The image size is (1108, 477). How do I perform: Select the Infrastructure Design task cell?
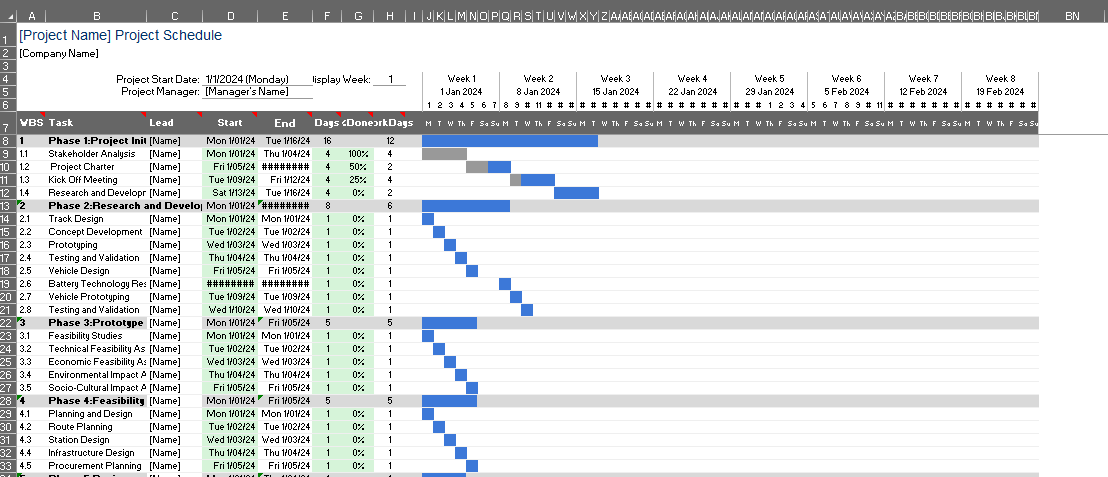[96, 453]
